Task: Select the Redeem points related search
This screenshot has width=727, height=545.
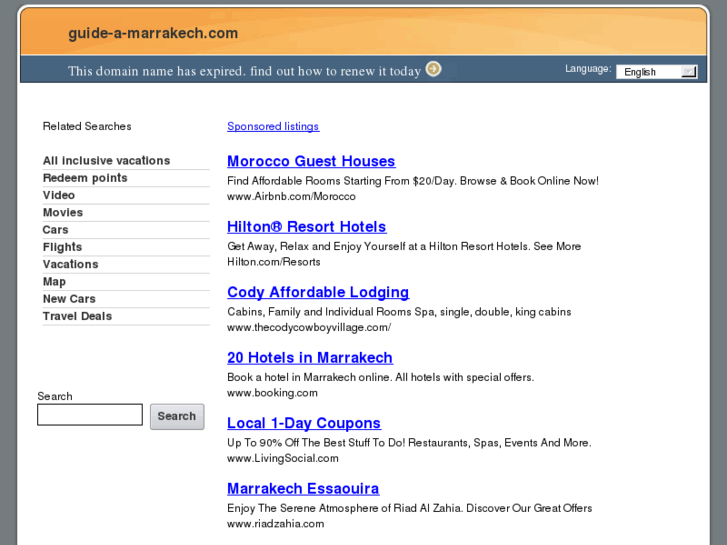Action: coord(85,178)
